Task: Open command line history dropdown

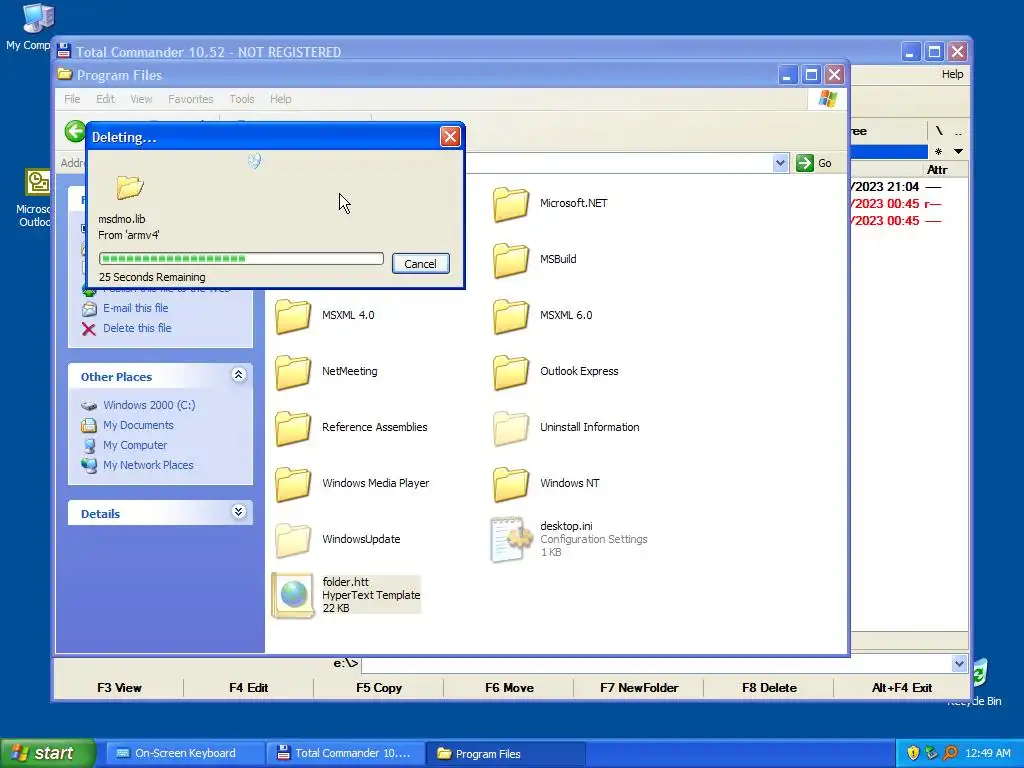Action: (959, 664)
